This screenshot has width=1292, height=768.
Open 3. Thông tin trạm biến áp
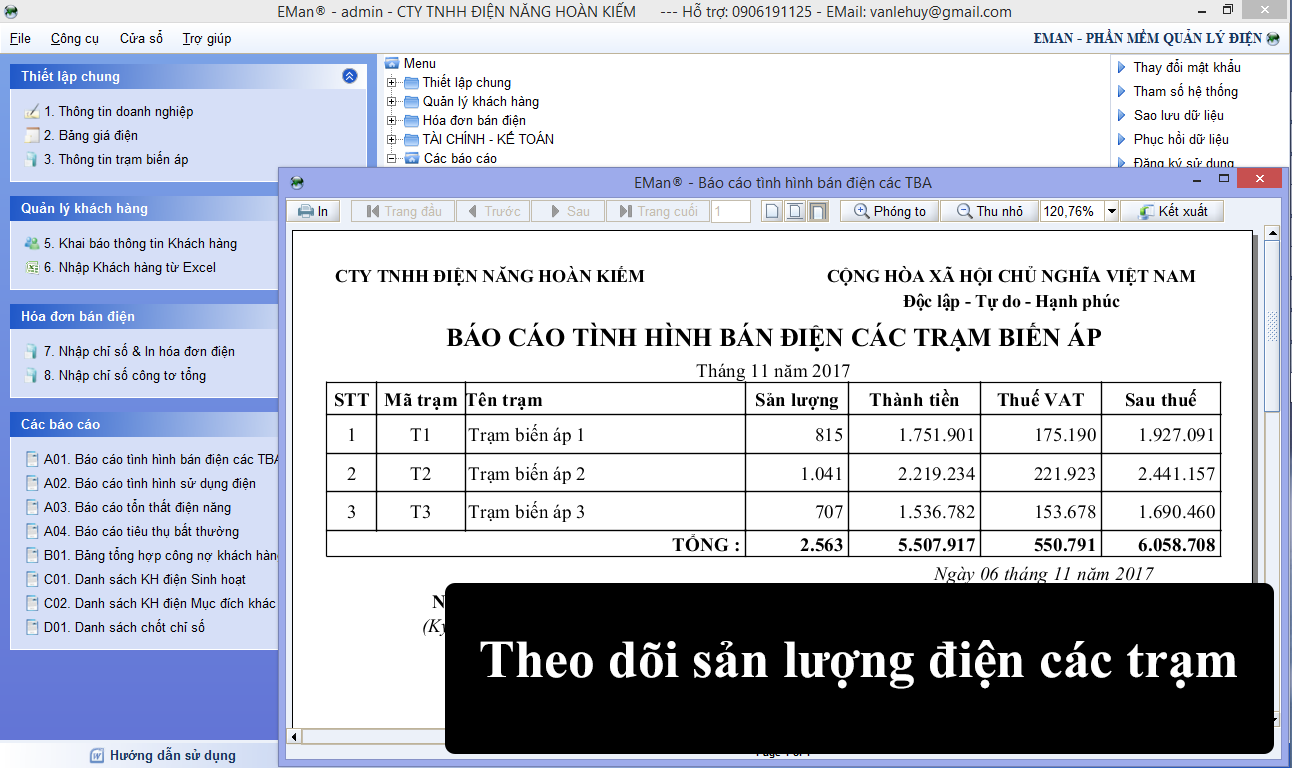116,159
